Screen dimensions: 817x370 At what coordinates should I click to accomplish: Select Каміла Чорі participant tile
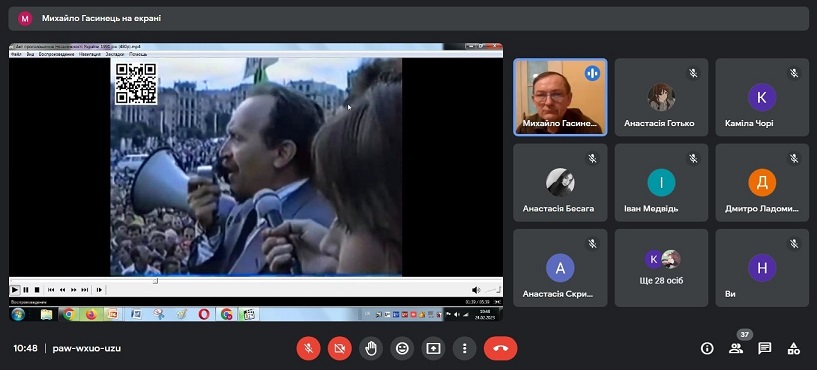click(762, 97)
